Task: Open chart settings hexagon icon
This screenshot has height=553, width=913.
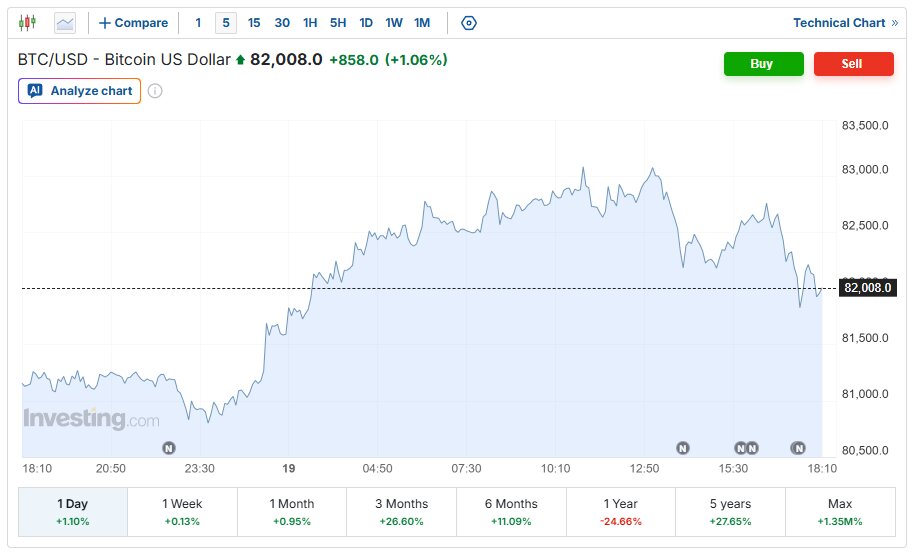Action: (469, 23)
